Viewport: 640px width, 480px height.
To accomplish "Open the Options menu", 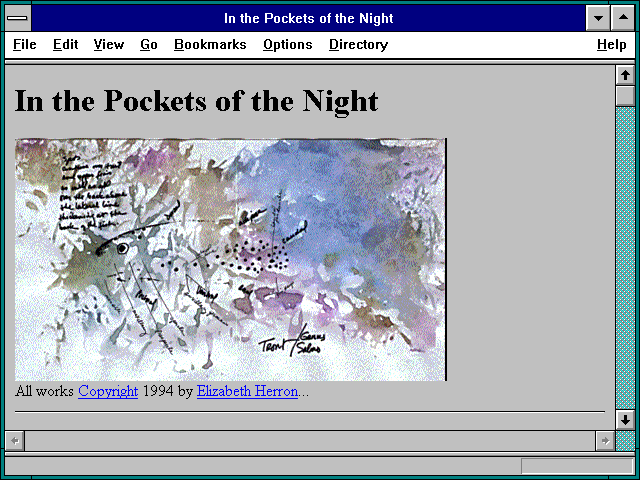I will click(x=288, y=44).
